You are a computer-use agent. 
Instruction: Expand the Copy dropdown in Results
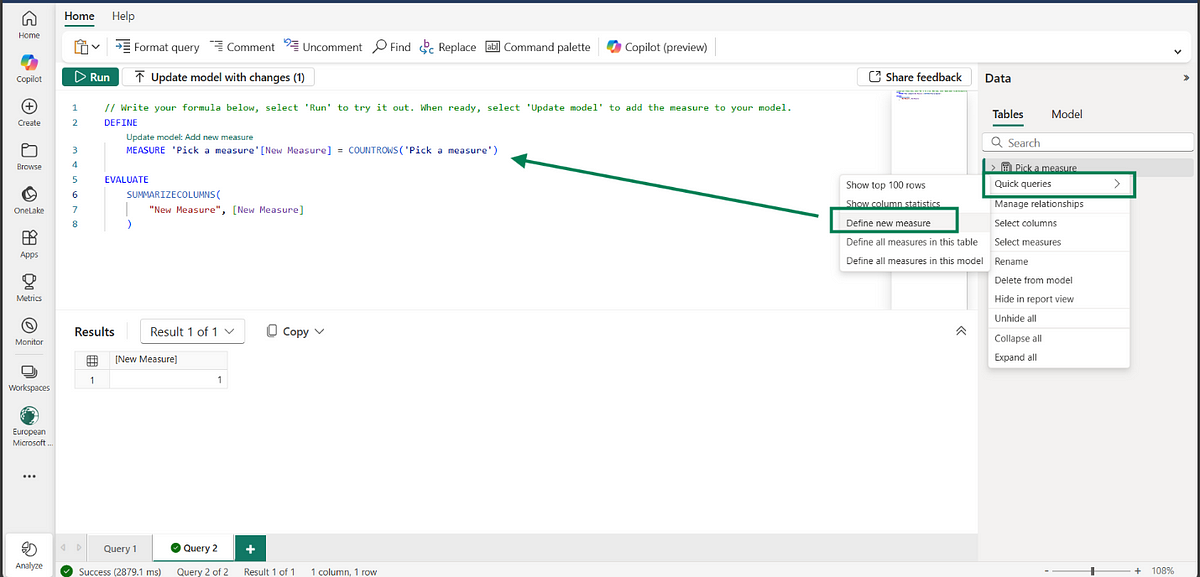point(296,331)
